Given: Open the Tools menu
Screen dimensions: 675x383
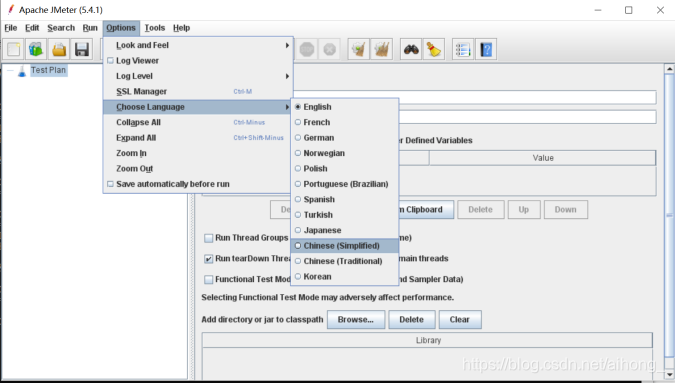Looking at the screenshot, I should (x=155, y=28).
